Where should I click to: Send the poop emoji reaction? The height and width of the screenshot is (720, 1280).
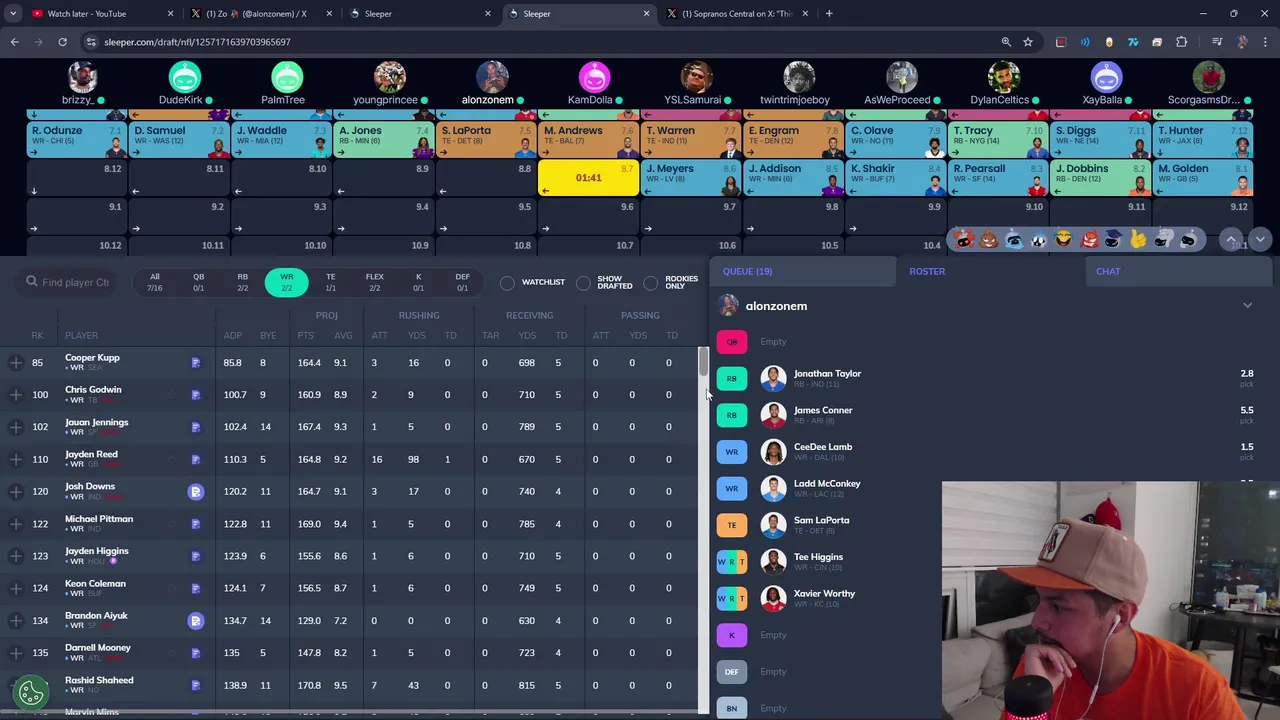988,239
